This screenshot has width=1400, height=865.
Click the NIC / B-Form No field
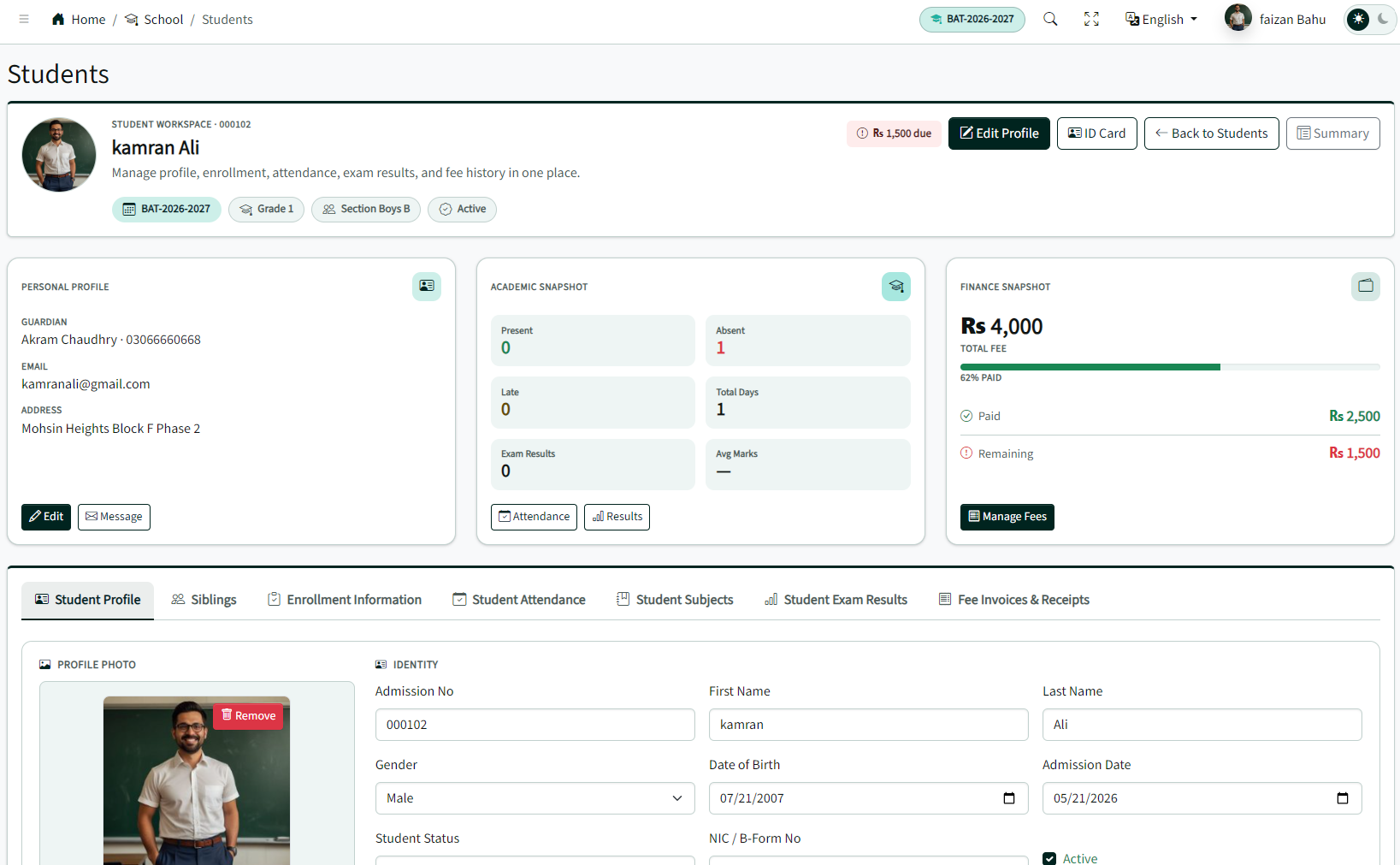point(868,860)
